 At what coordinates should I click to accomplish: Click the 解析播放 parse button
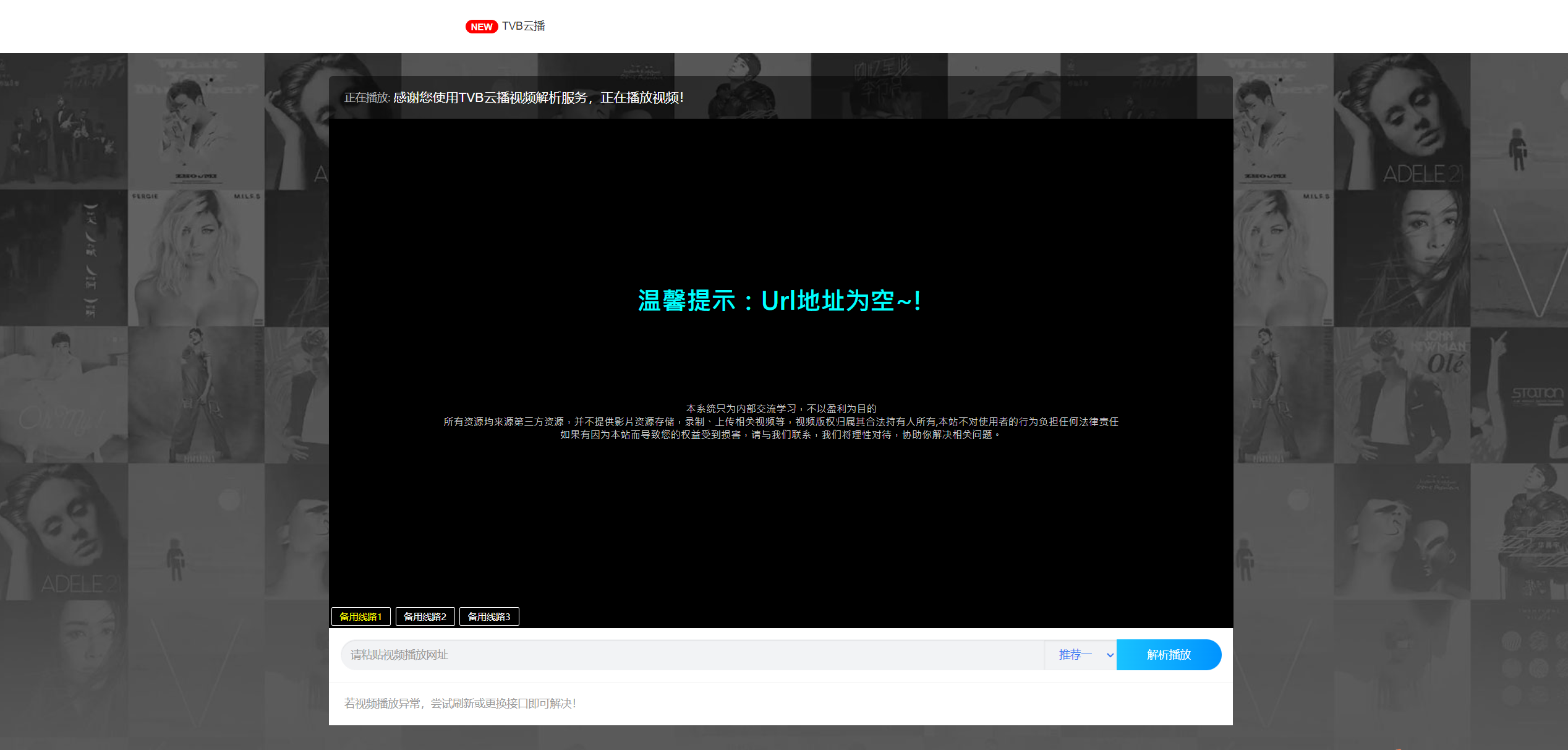(1169, 655)
